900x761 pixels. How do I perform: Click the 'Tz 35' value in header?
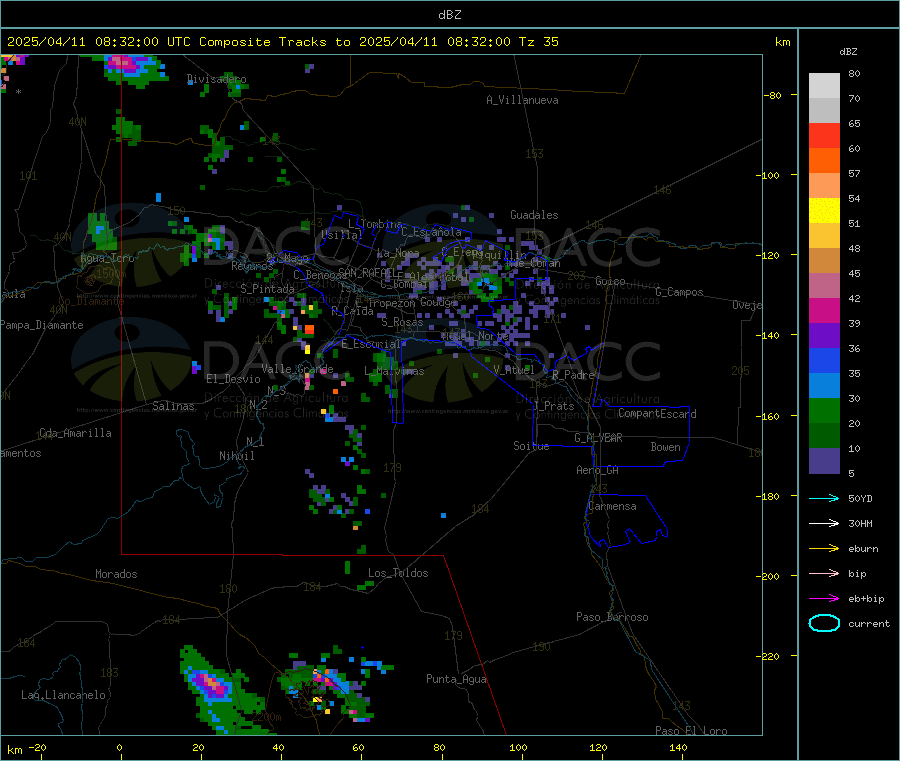coord(538,42)
